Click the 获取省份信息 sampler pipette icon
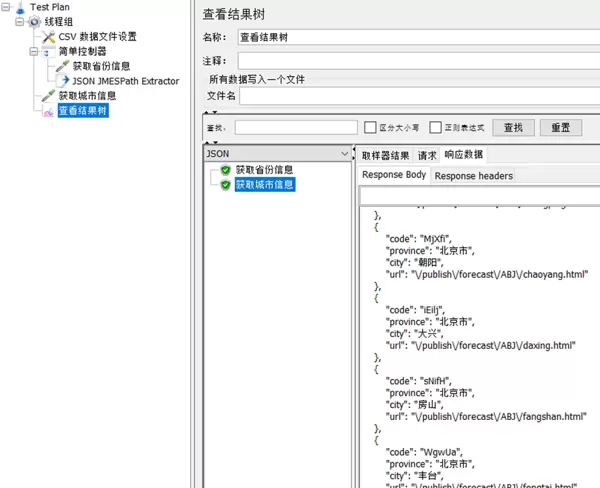 click(62, 66)
